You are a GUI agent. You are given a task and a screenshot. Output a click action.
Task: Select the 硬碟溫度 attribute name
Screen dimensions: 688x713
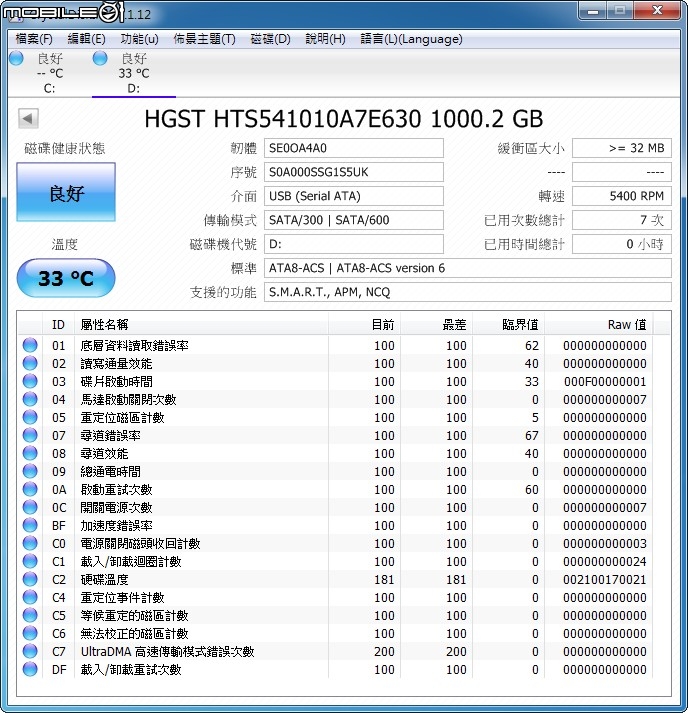[x=105, y=579]
